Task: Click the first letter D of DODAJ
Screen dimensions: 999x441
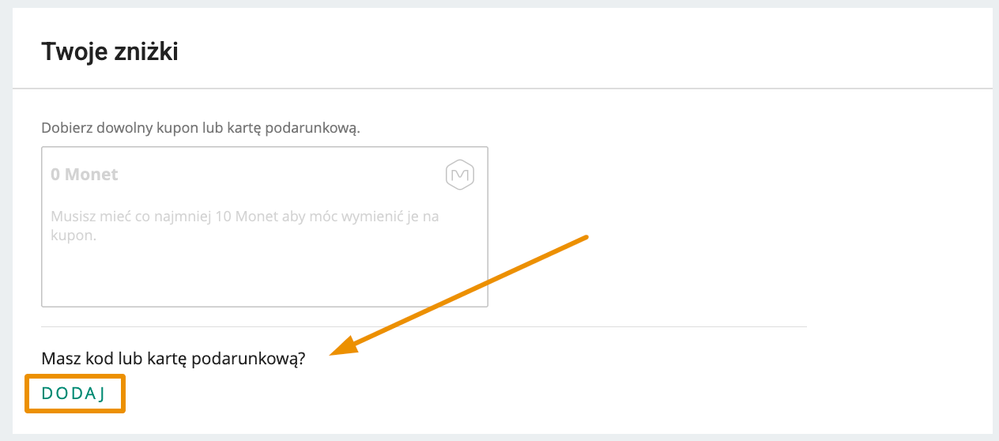Action: click(47, 394)
